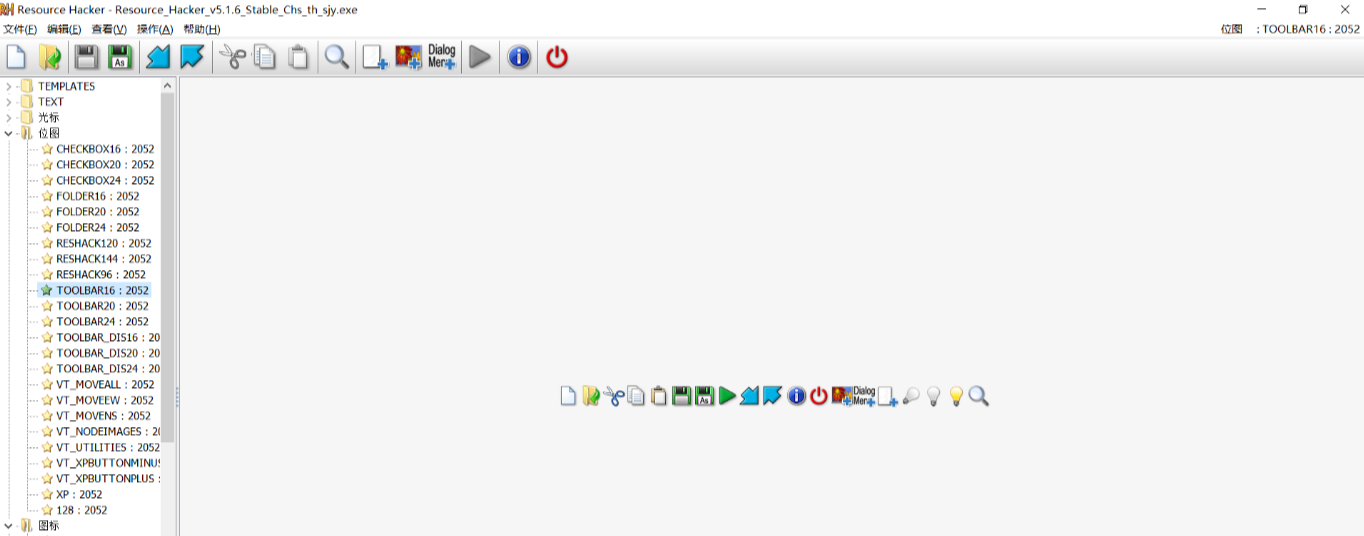This screenshot has height=536, width=1364.
Task: Open the 操作(A) menu
Action: tap(155, 29)
